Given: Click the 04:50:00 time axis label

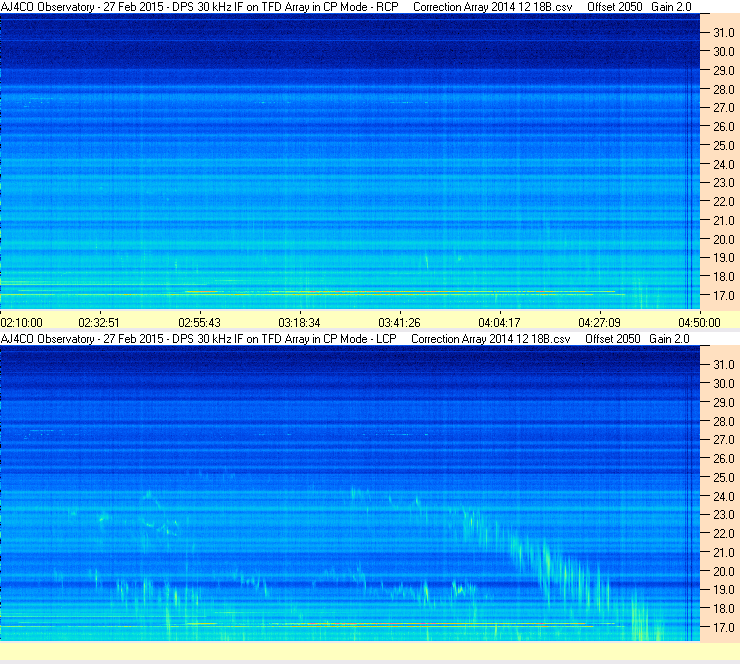Looking at the screenshot, I should (699, 323).
